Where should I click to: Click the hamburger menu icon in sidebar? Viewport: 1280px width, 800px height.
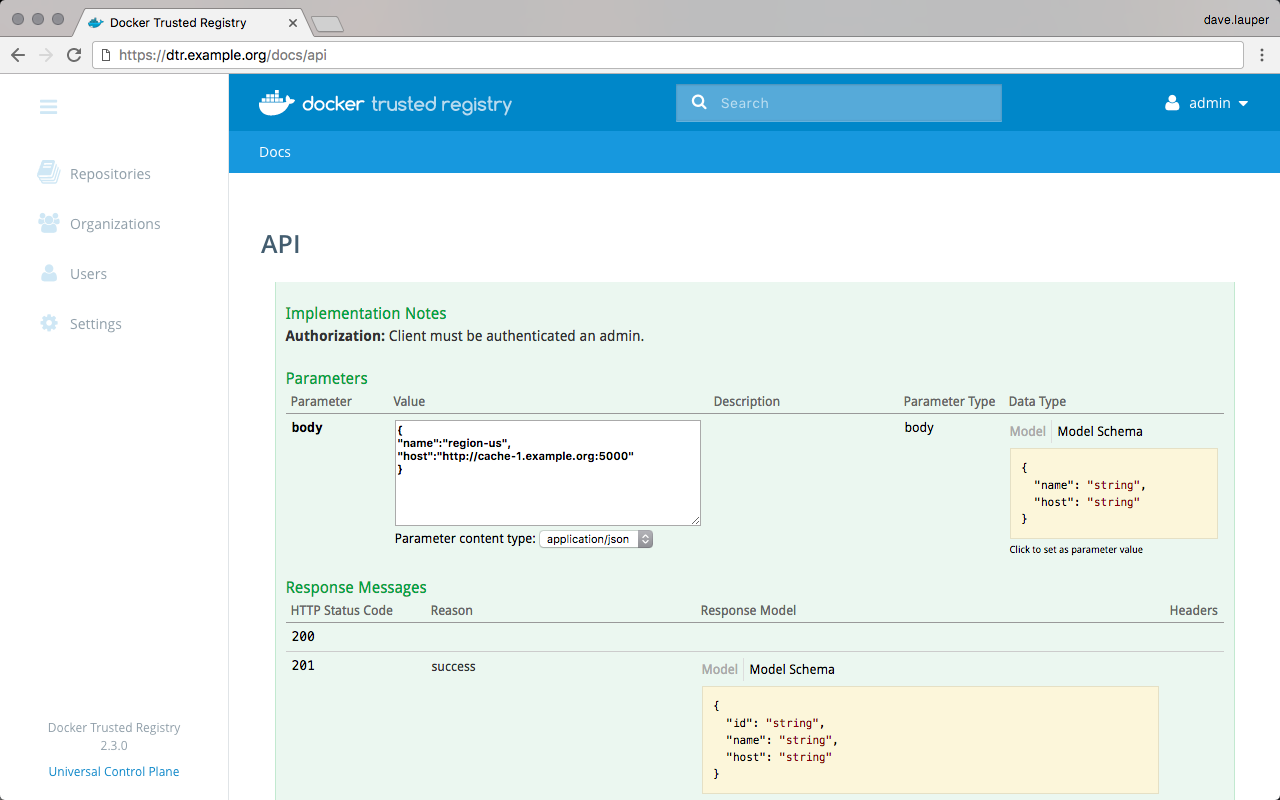click(x=48, y=107)
